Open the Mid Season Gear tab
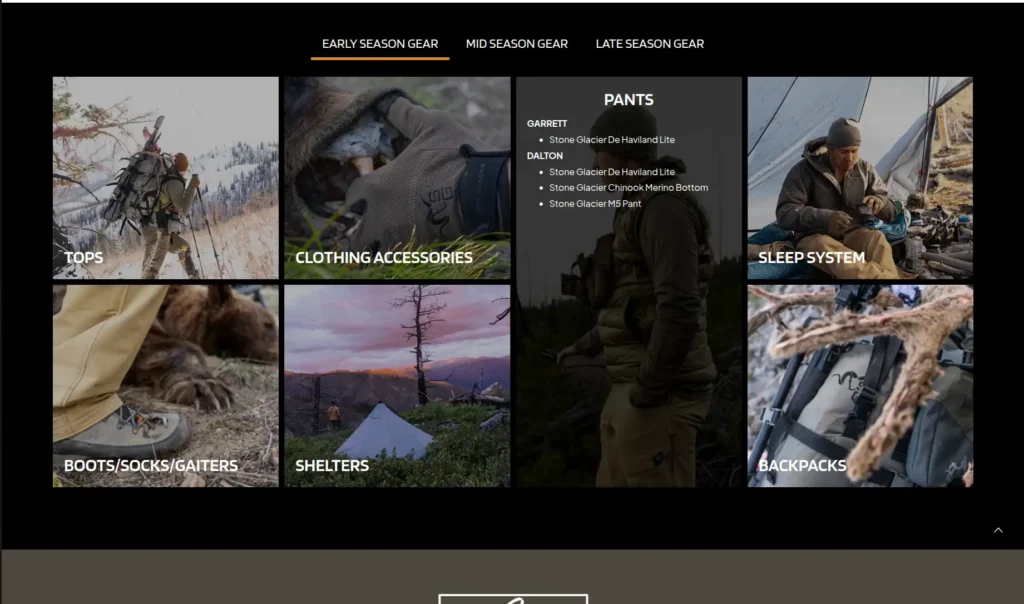Viewport: 1024px width, 604px height. pyautogui.click(x=516, y=44)
